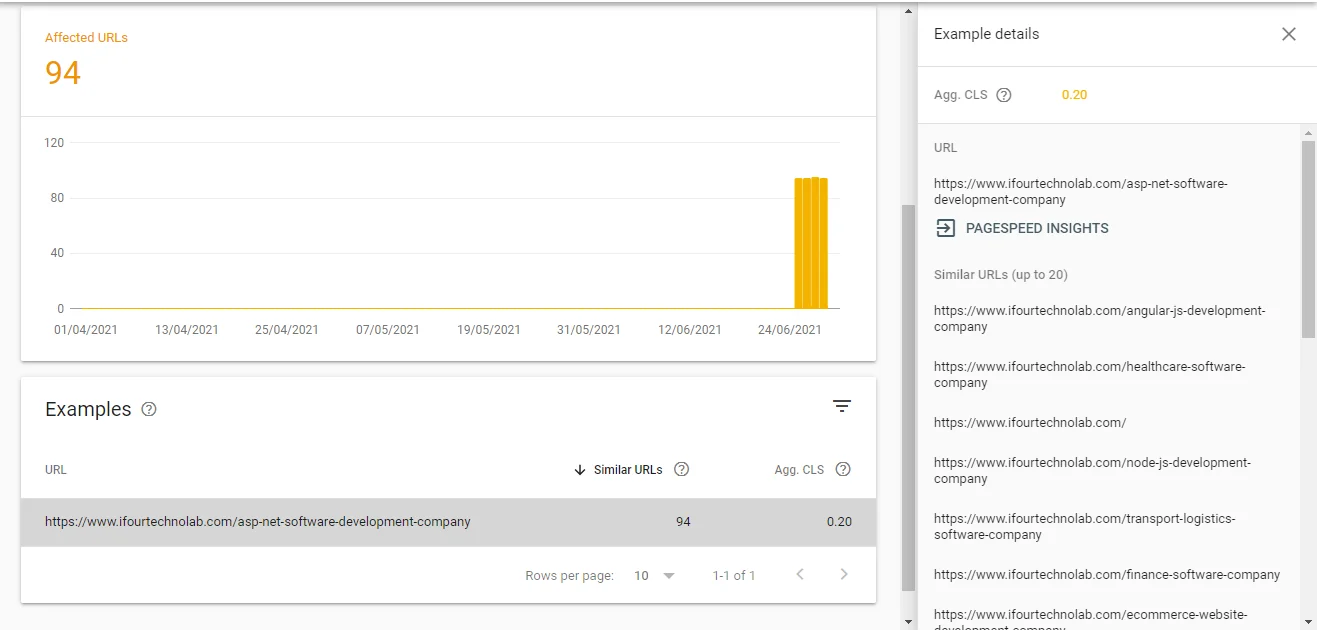Click the Affected URLs label
The height and width of the screenshot is (630, 1317).
pos(86,38)
